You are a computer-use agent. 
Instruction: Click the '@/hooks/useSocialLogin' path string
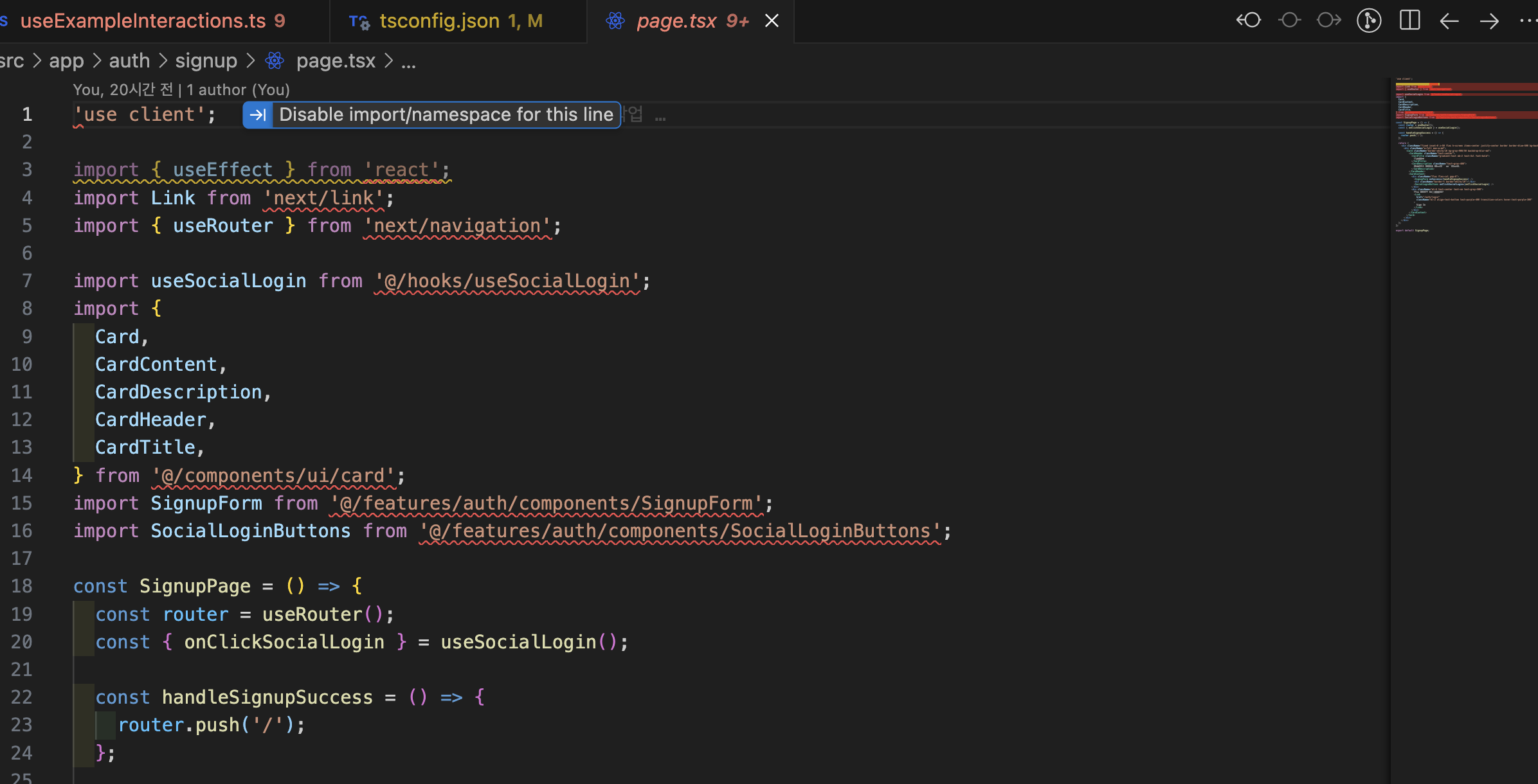(x=507, y=281)
